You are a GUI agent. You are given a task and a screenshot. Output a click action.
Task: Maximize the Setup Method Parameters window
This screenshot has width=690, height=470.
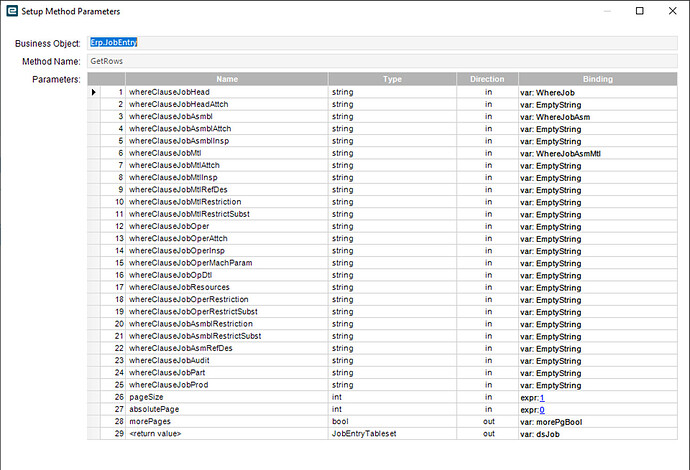(x=640, y=11)
